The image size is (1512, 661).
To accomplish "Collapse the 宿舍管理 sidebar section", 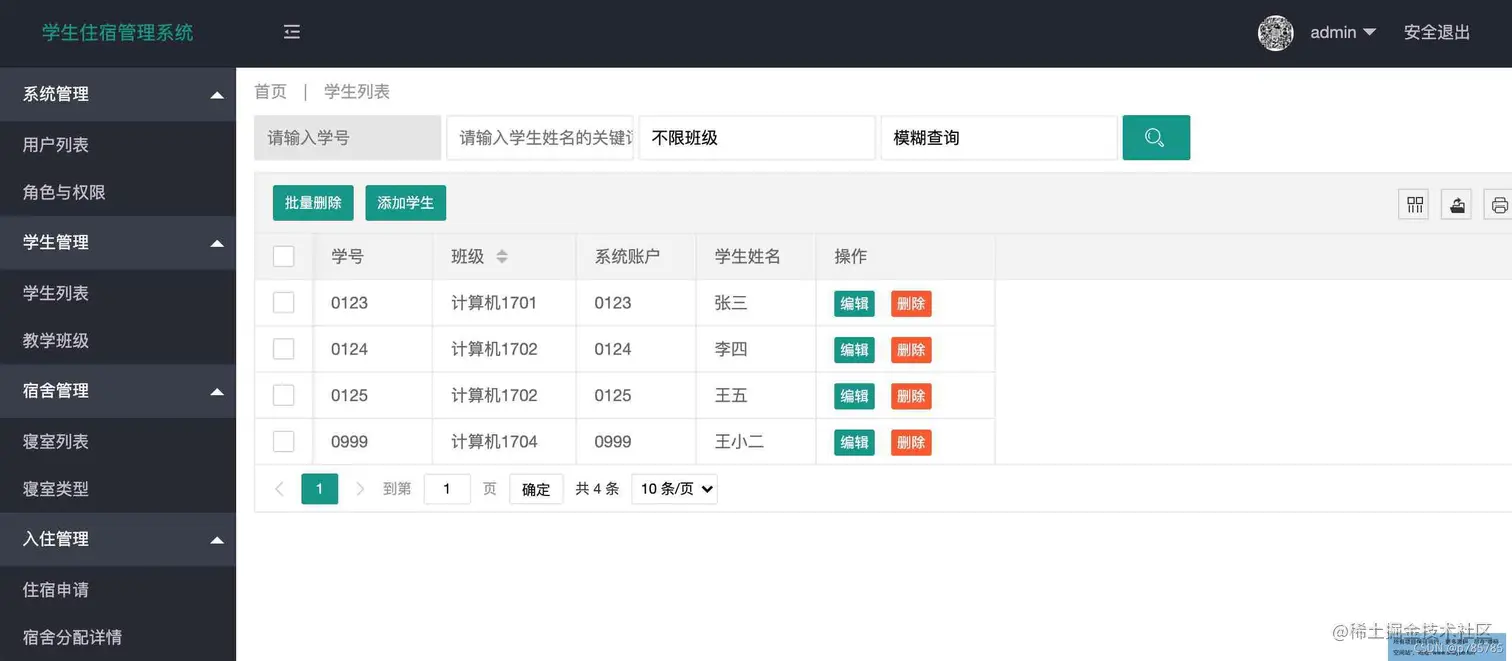I will click(x=117, y=390).
